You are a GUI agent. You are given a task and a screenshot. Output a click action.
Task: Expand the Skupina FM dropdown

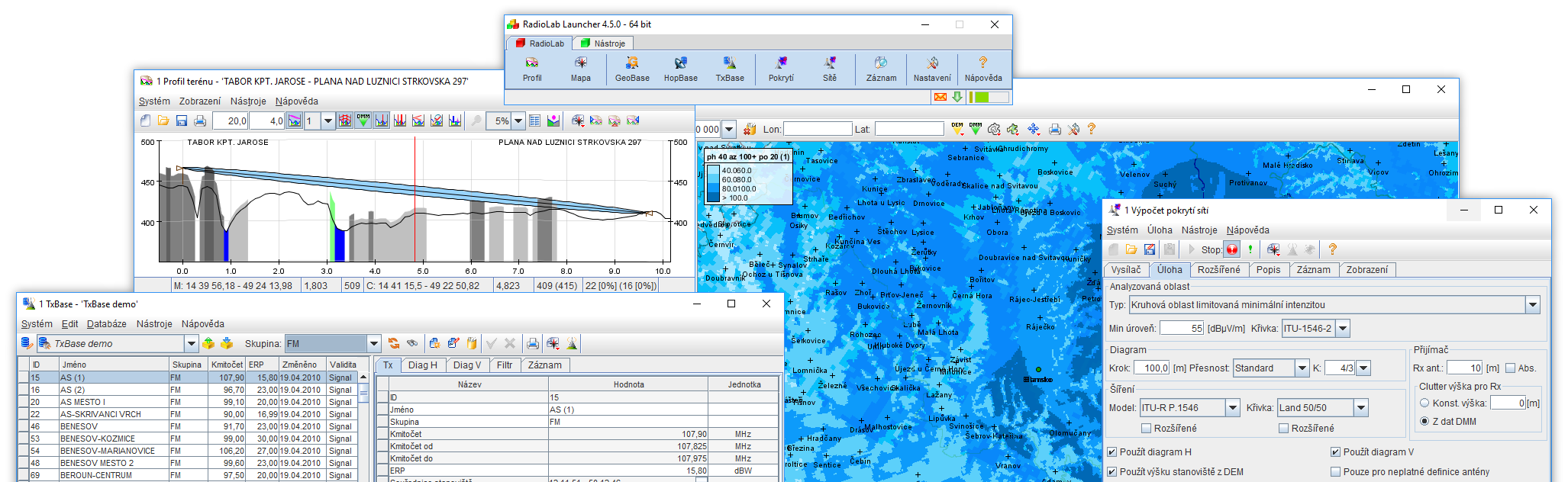[374, 344]
